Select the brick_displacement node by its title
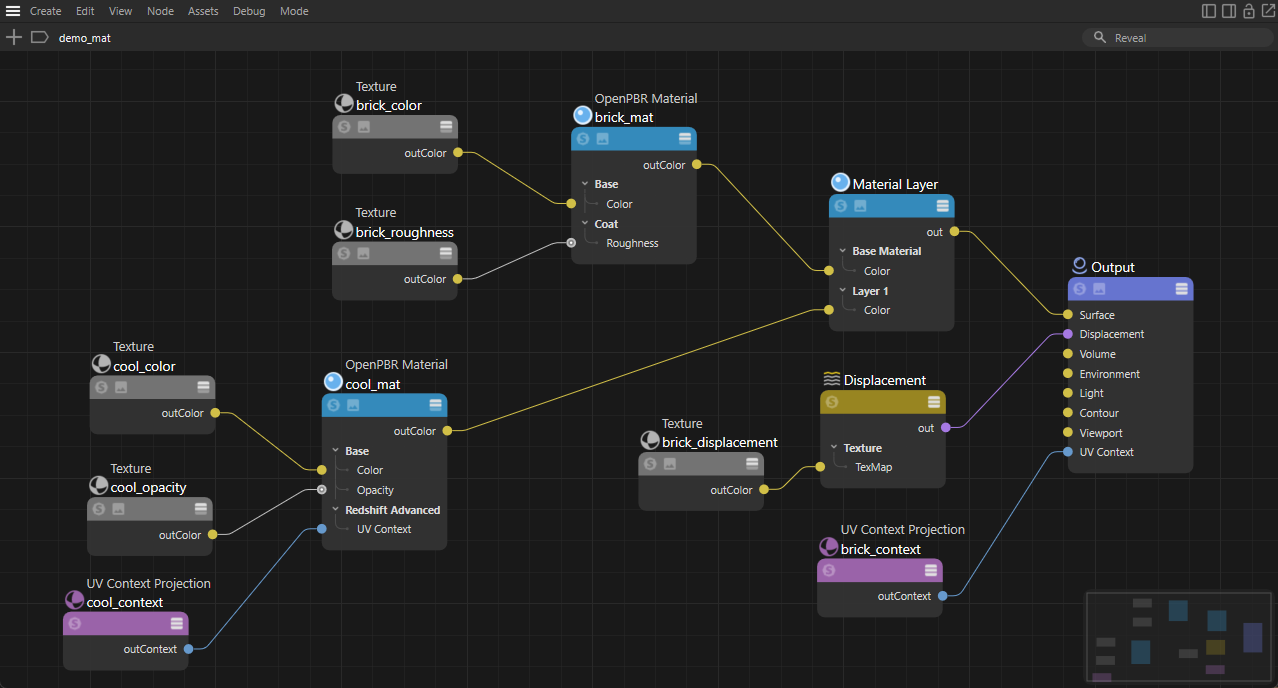 click(719, 442)
